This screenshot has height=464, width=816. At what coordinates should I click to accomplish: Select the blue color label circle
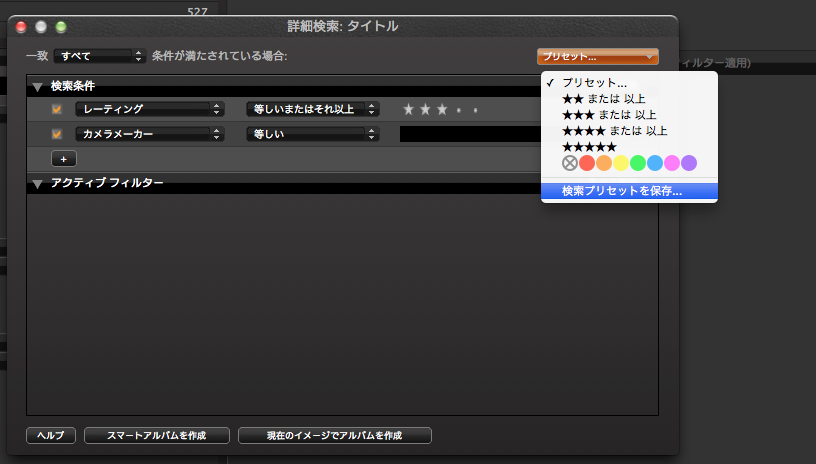(x=655, y=163)
